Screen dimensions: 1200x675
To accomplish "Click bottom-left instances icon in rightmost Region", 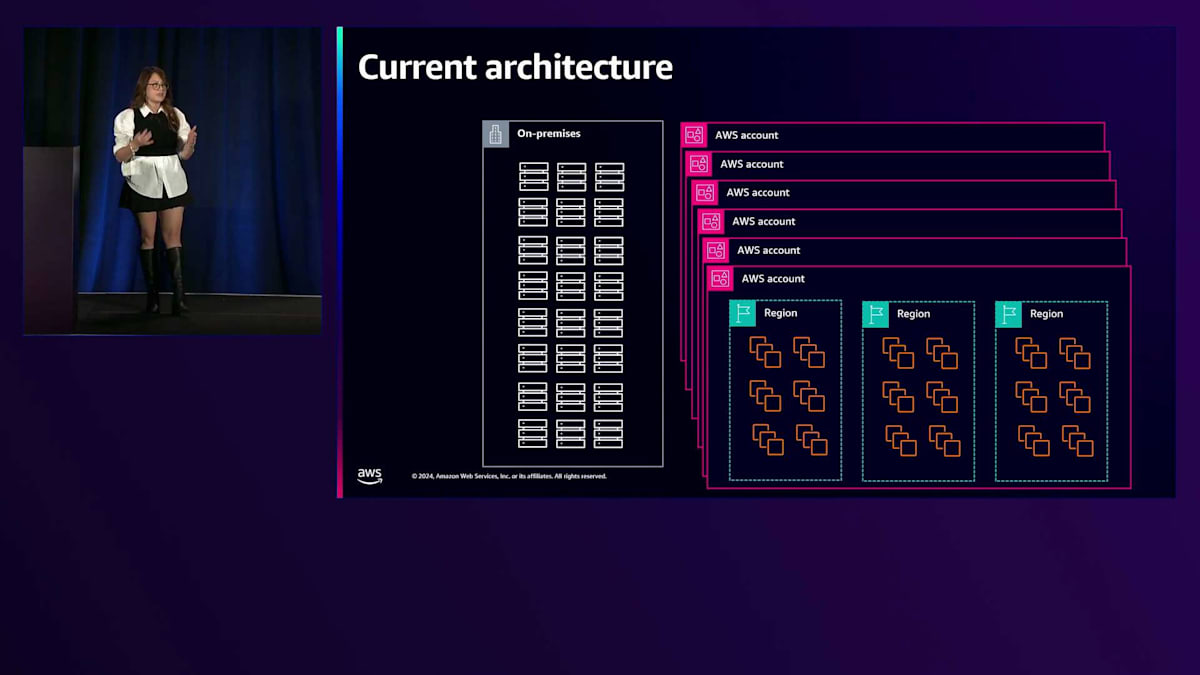I will pos(1032,440).
